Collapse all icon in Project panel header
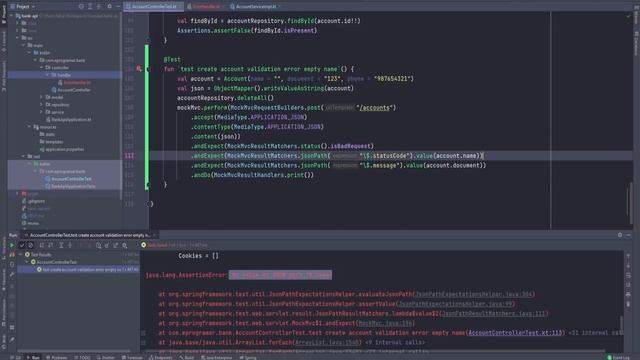The image size is (640, 360). (x=99, y=6)
